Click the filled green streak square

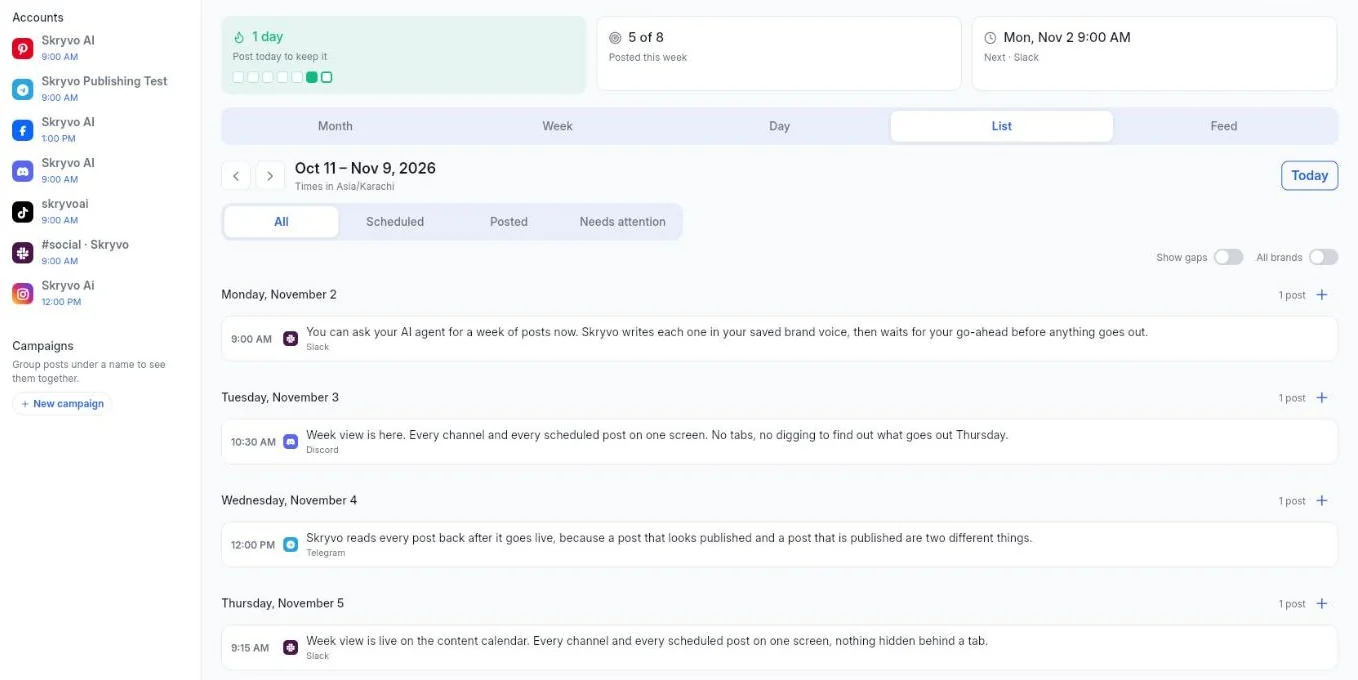click(x=312, y=77)
